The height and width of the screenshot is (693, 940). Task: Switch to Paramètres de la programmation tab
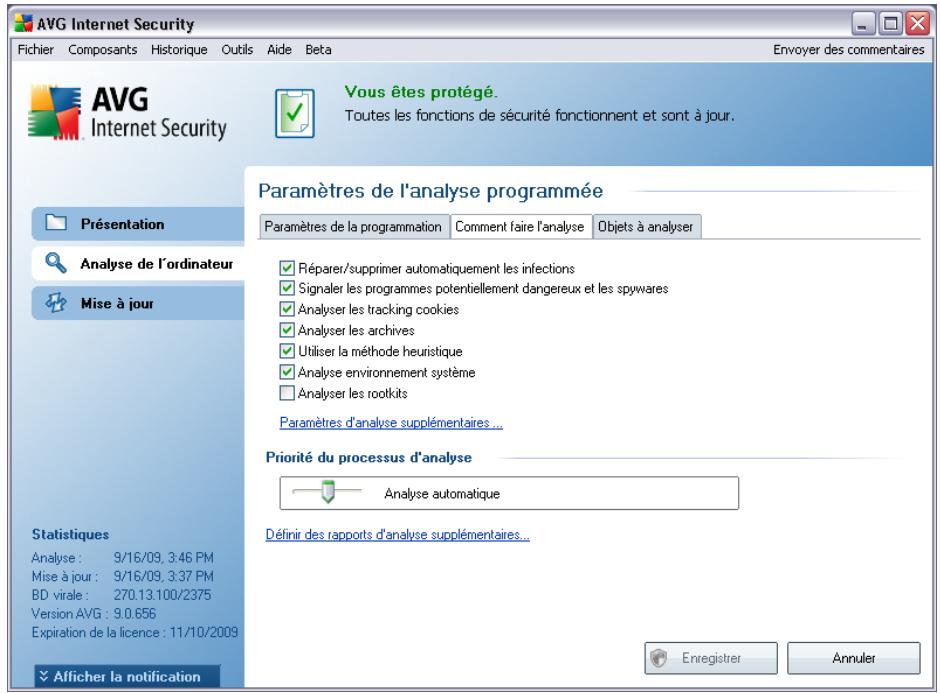pos(353,227)
